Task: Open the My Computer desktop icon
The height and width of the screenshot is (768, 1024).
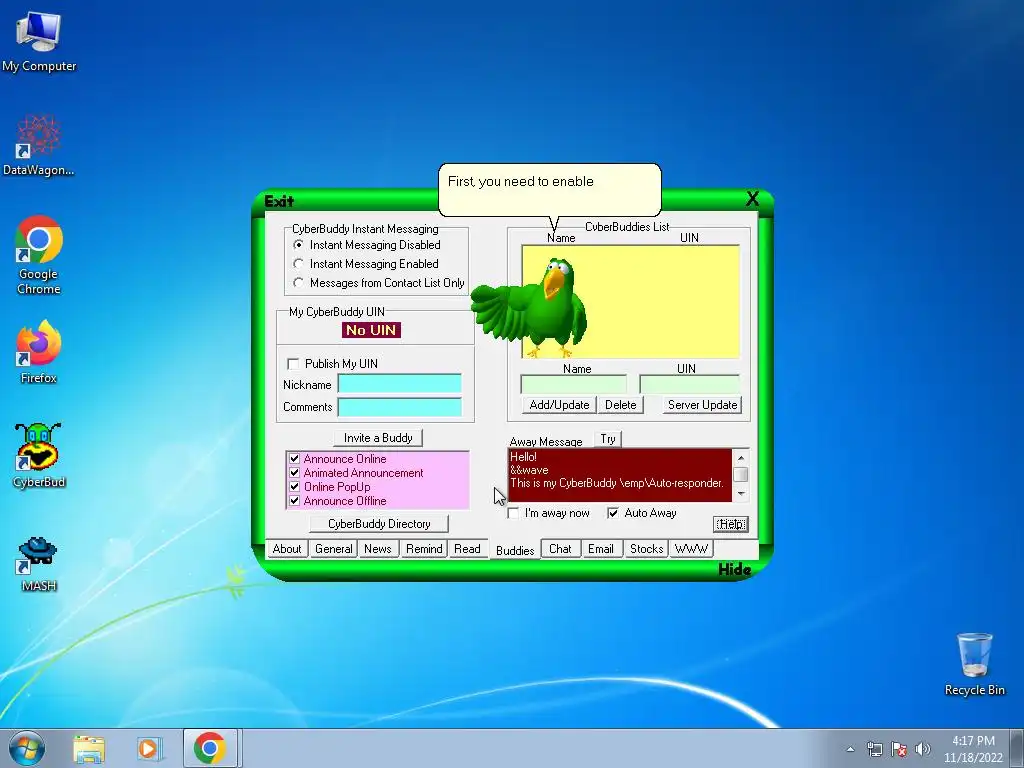Action: [39, 41]
